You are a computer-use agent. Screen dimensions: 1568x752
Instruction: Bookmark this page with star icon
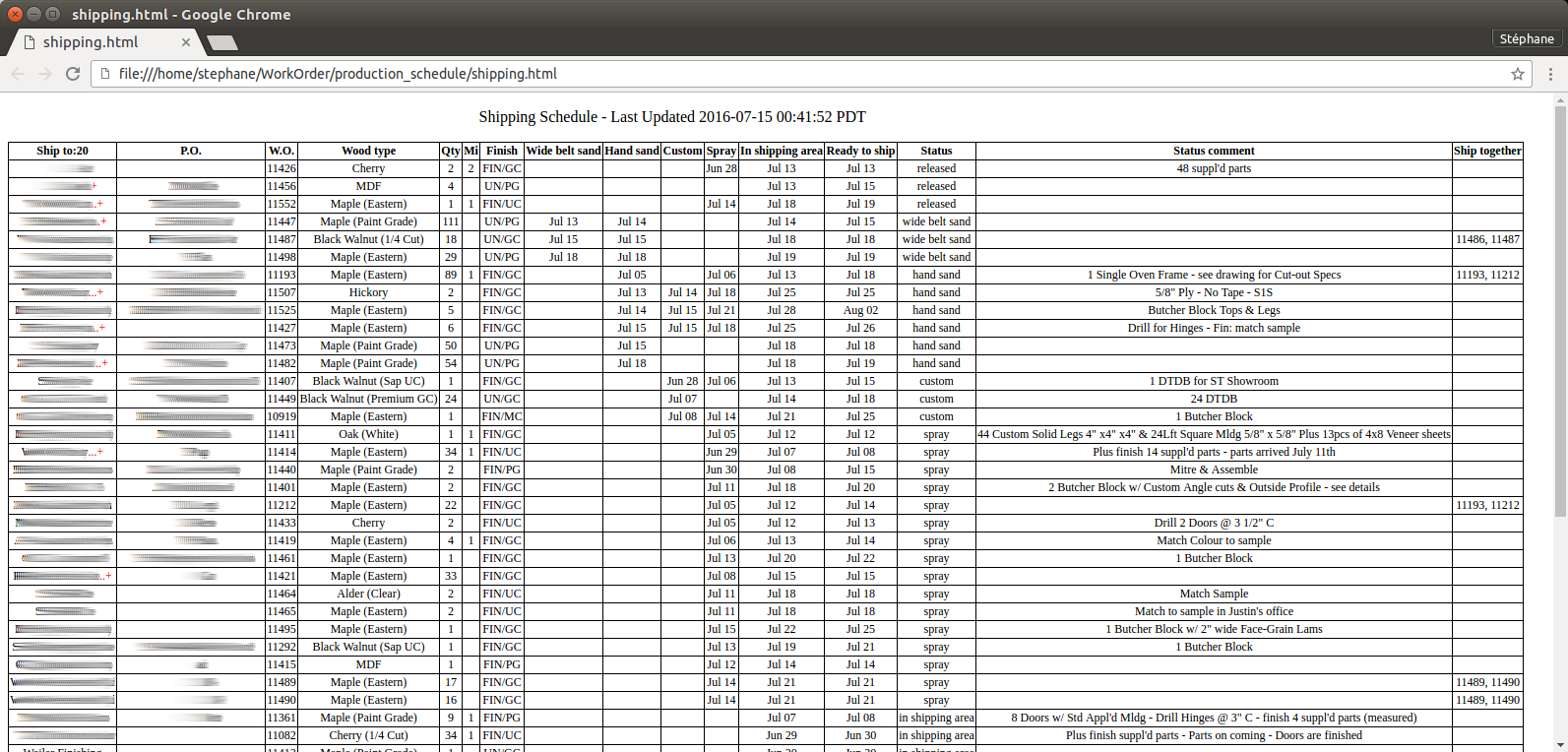click(x=1517, y=74)
